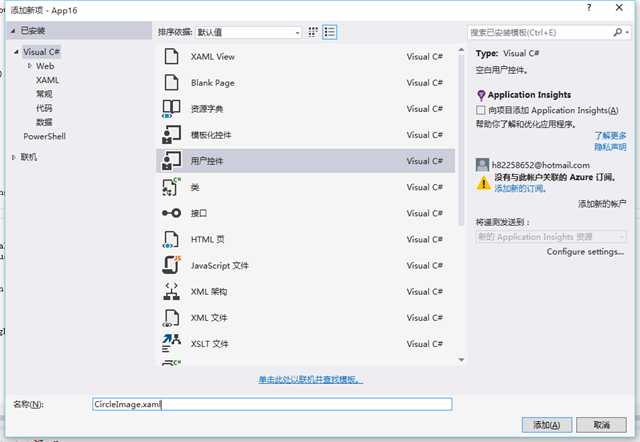Click the JavaScript 文件 template icon
The image size is (640, 442).
click(x=171, y=265)
